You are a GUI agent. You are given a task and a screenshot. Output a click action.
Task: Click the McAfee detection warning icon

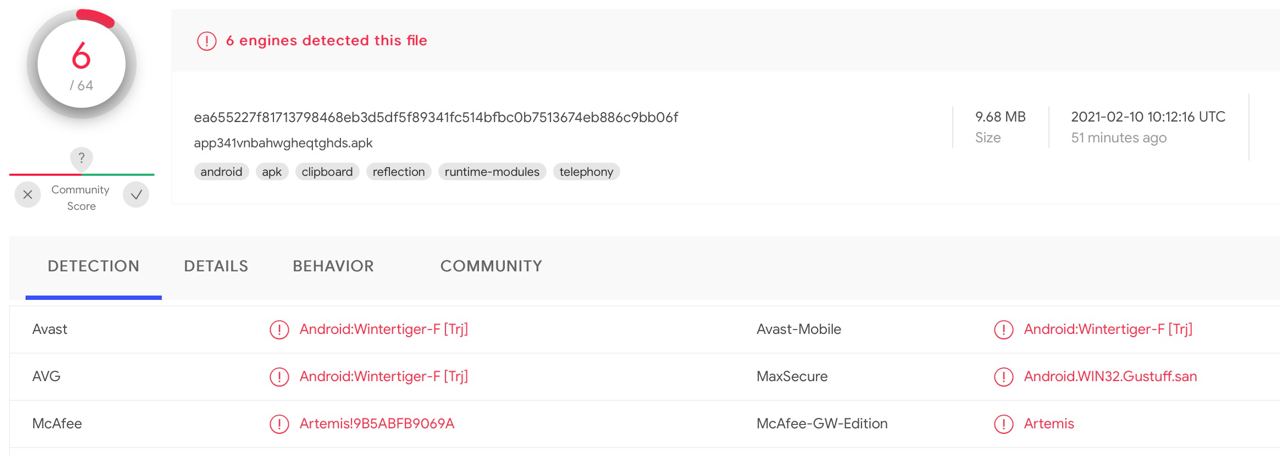pyautogui.click(x=279, y=424)
